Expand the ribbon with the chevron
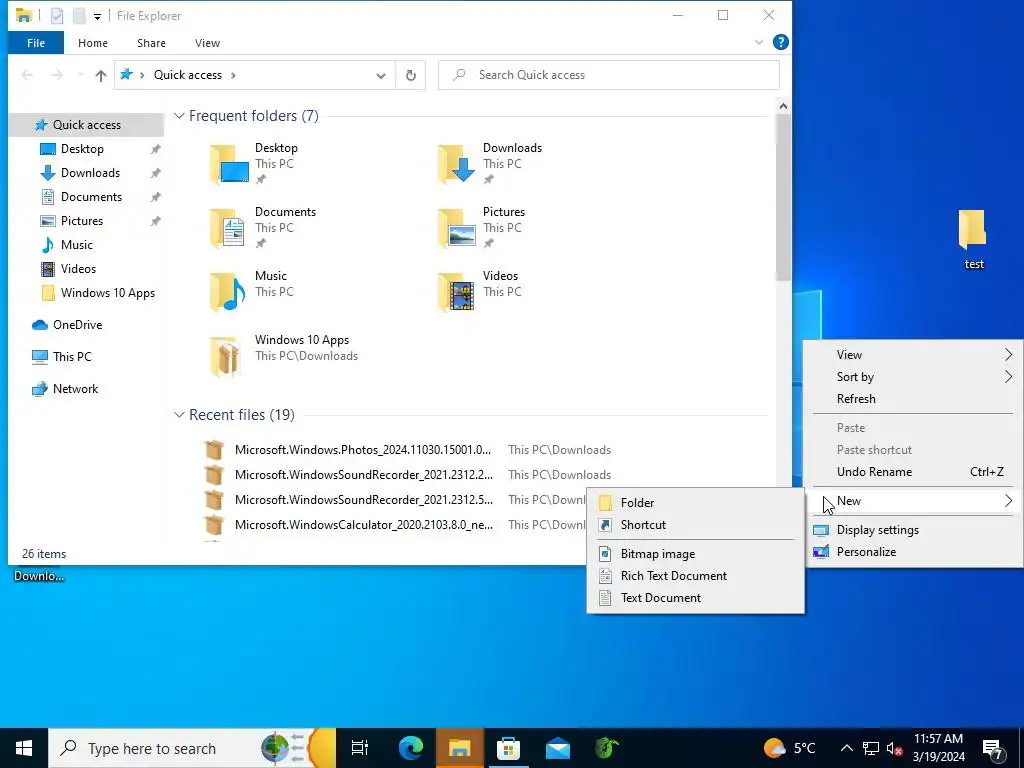 click(x=759, y=42)
